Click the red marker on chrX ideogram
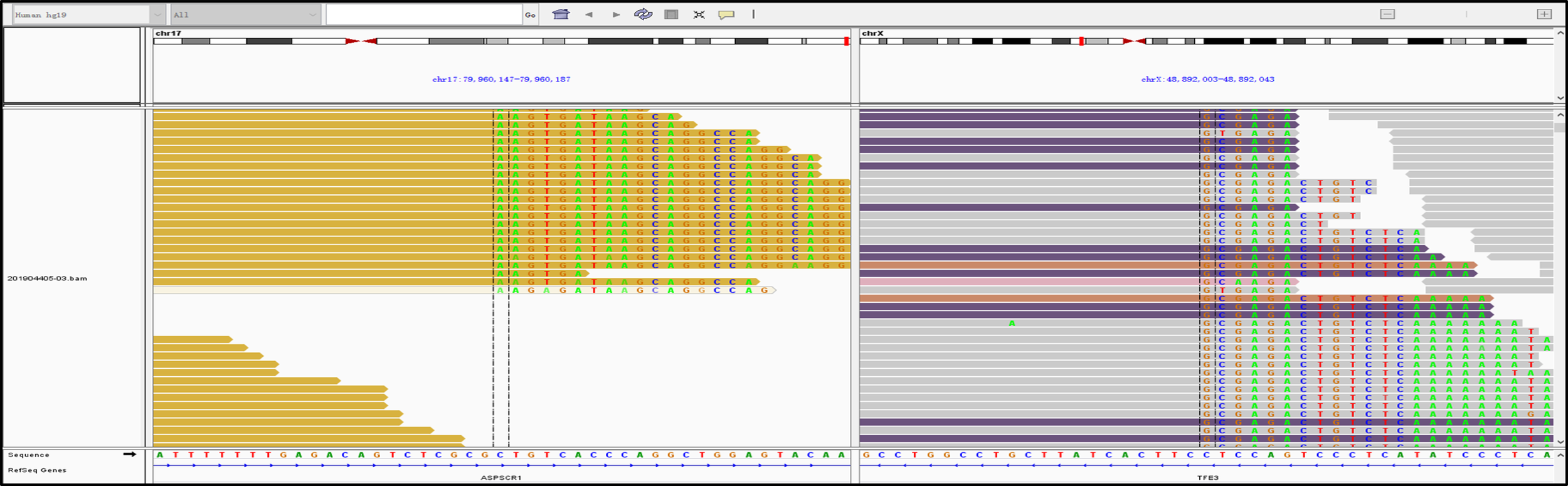 tap(1081, 41)
